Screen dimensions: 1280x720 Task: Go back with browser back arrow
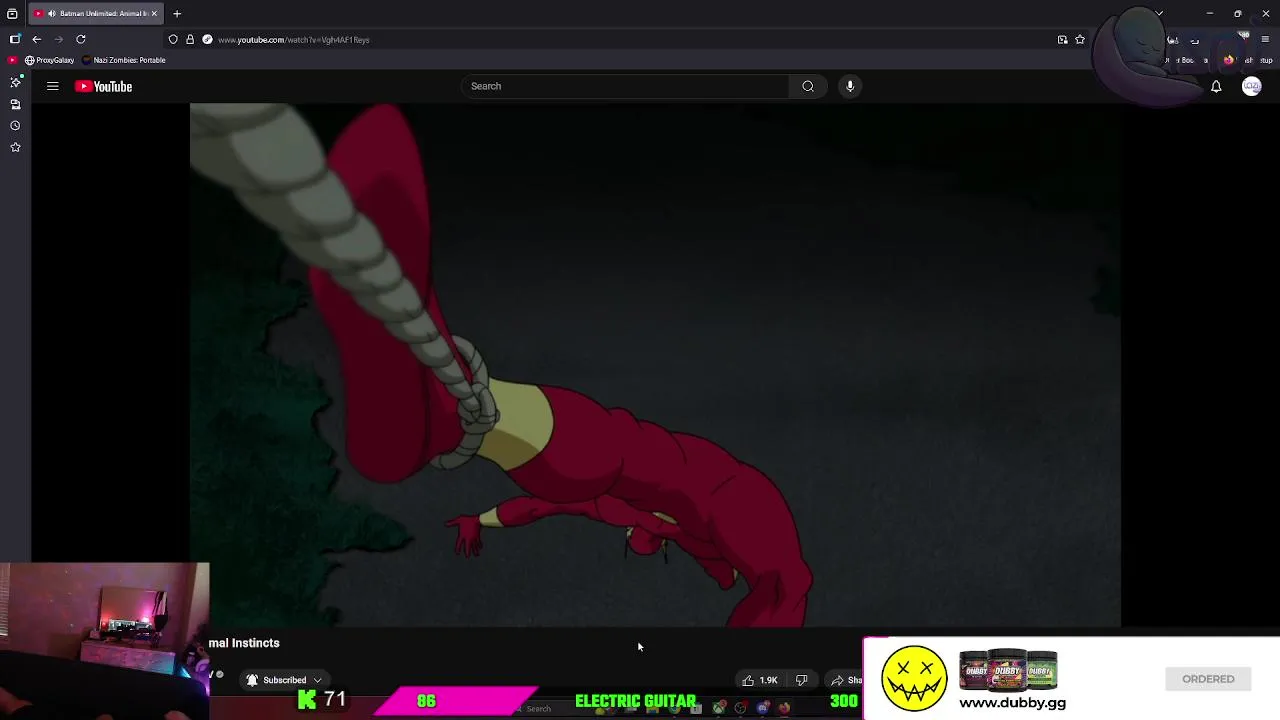click(37, 39)
